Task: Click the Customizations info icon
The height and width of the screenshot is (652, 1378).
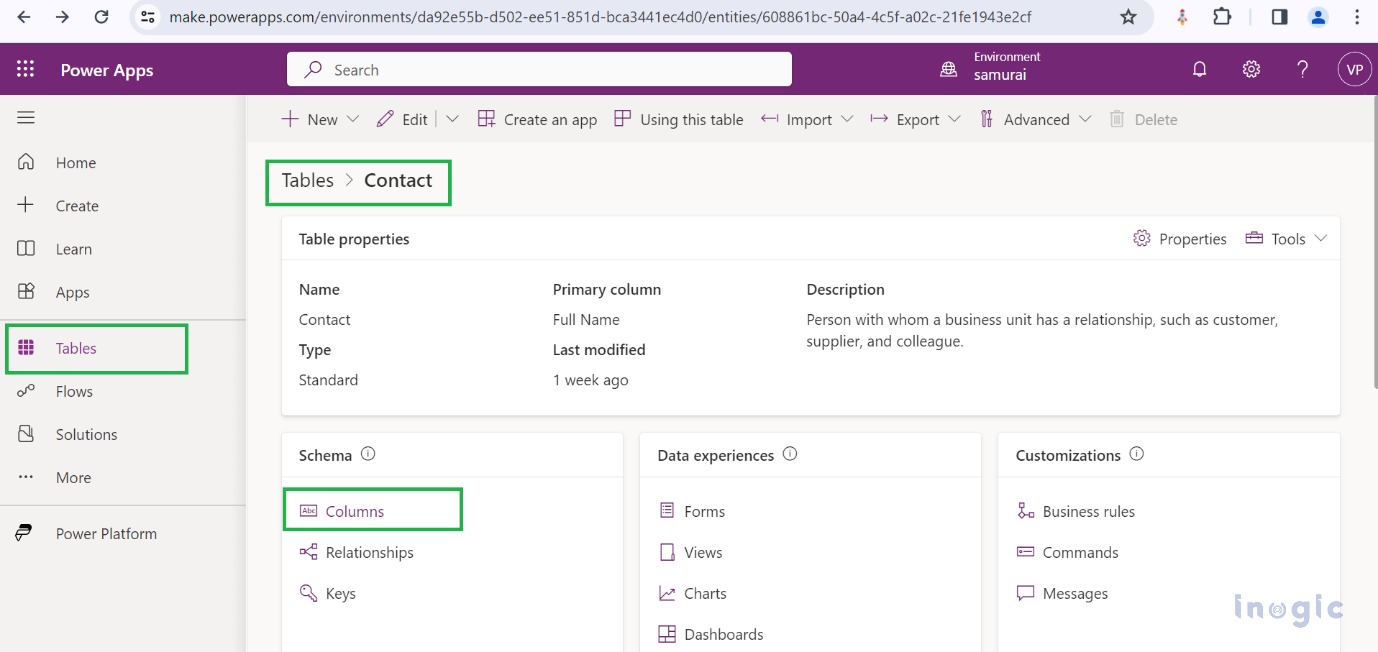Action: tap(1136, 454)
